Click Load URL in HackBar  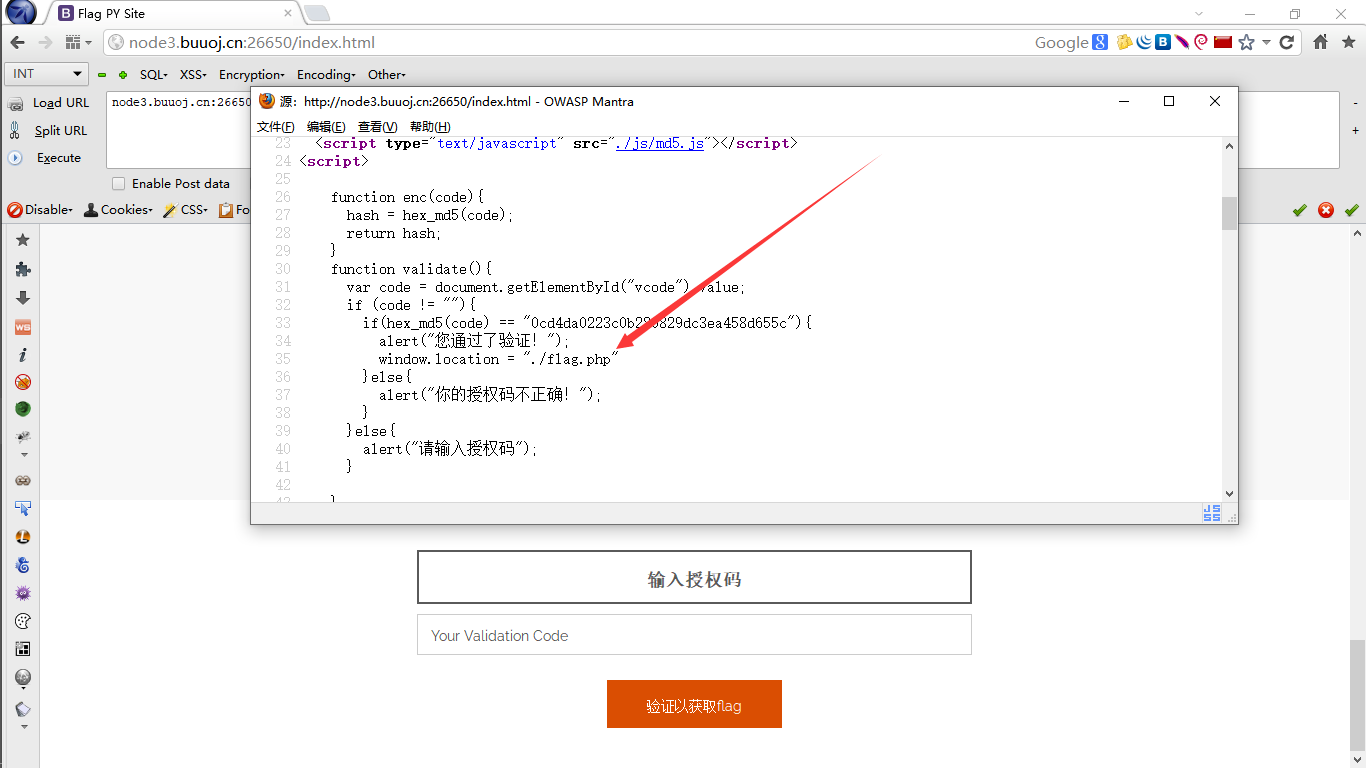tap(48, 103)
